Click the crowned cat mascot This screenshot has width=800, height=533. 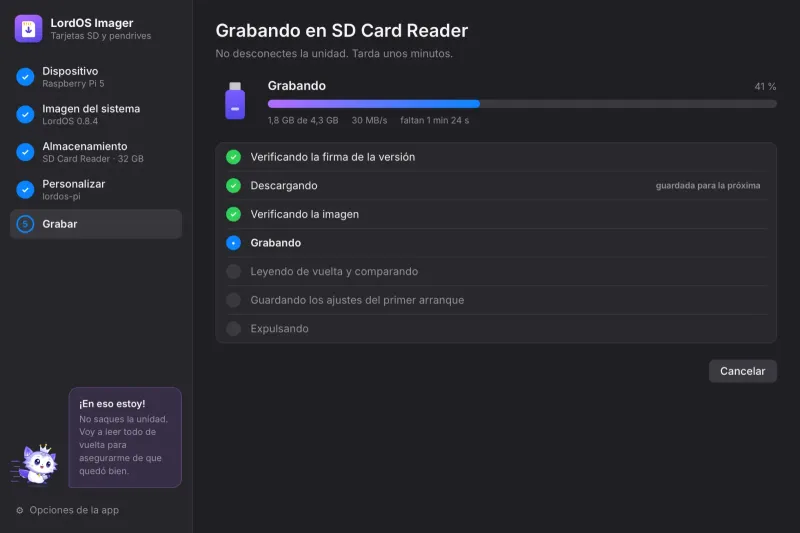click(x=35, y=464)
